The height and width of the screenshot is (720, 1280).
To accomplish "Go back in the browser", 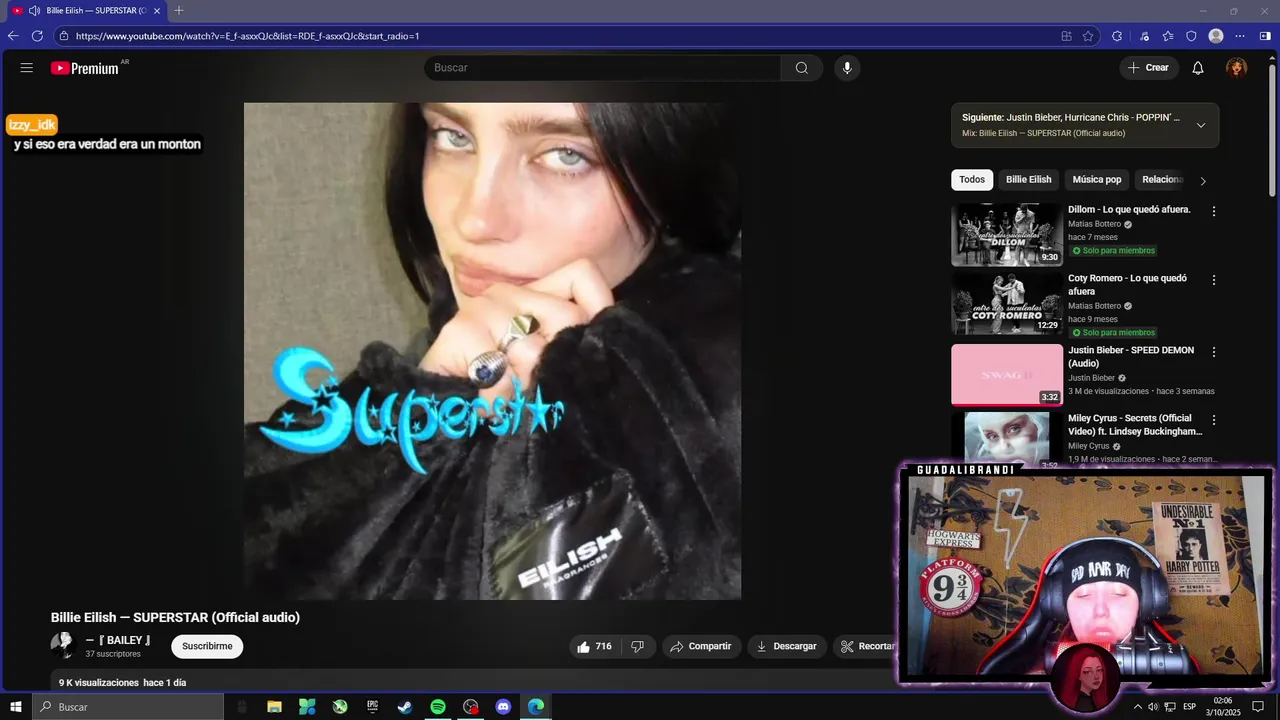I will 13,36.
